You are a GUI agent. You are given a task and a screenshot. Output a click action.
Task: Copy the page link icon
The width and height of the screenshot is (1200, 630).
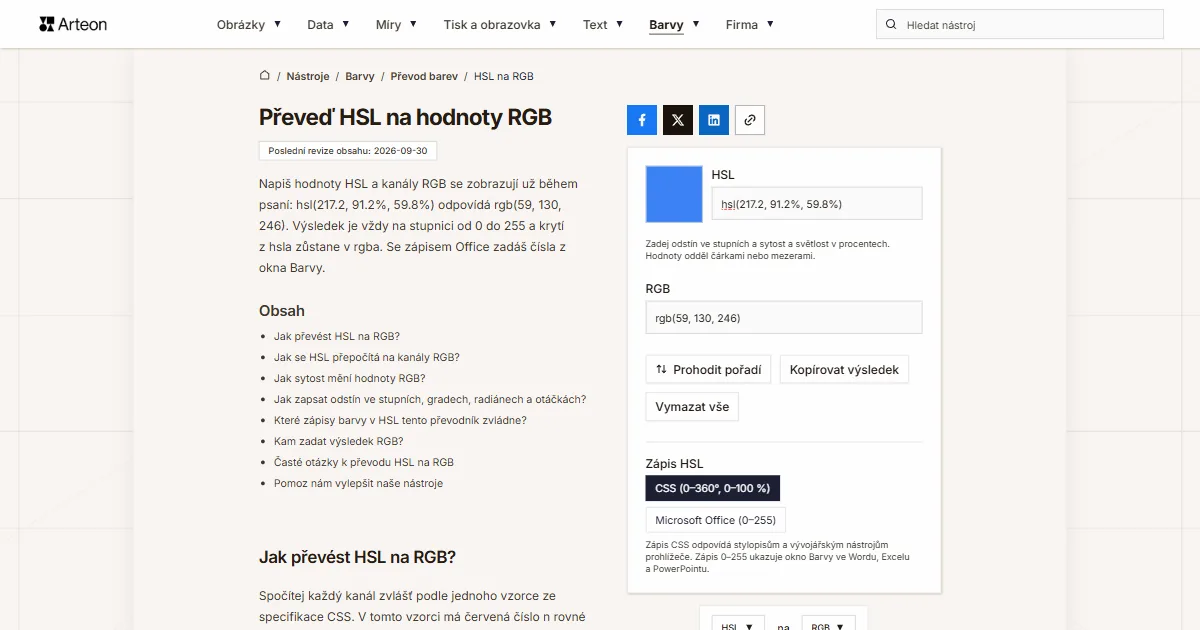(750, 120)
